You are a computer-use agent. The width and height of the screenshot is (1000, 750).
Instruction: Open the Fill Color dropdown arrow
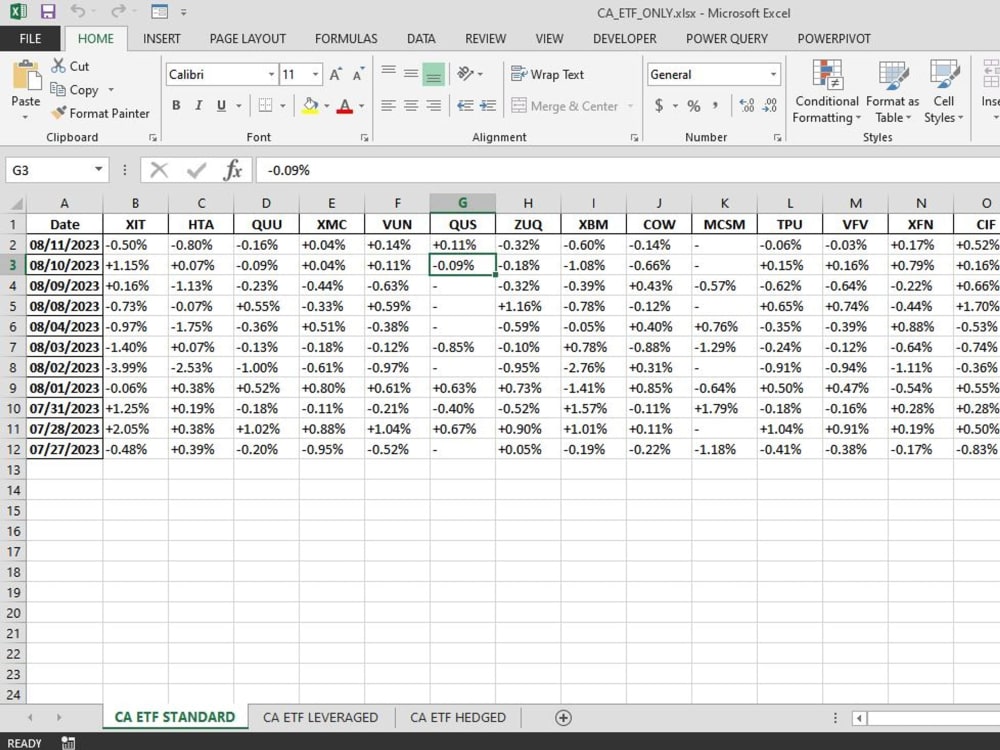(327, 106)
